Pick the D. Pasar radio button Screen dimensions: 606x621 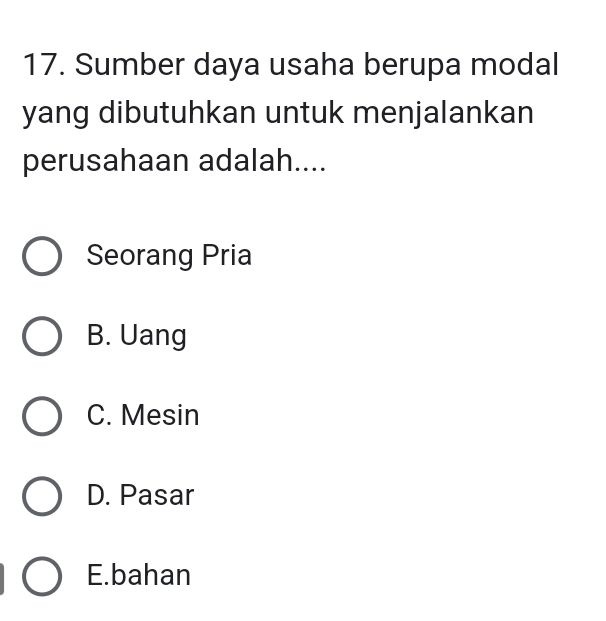(42, 496)
